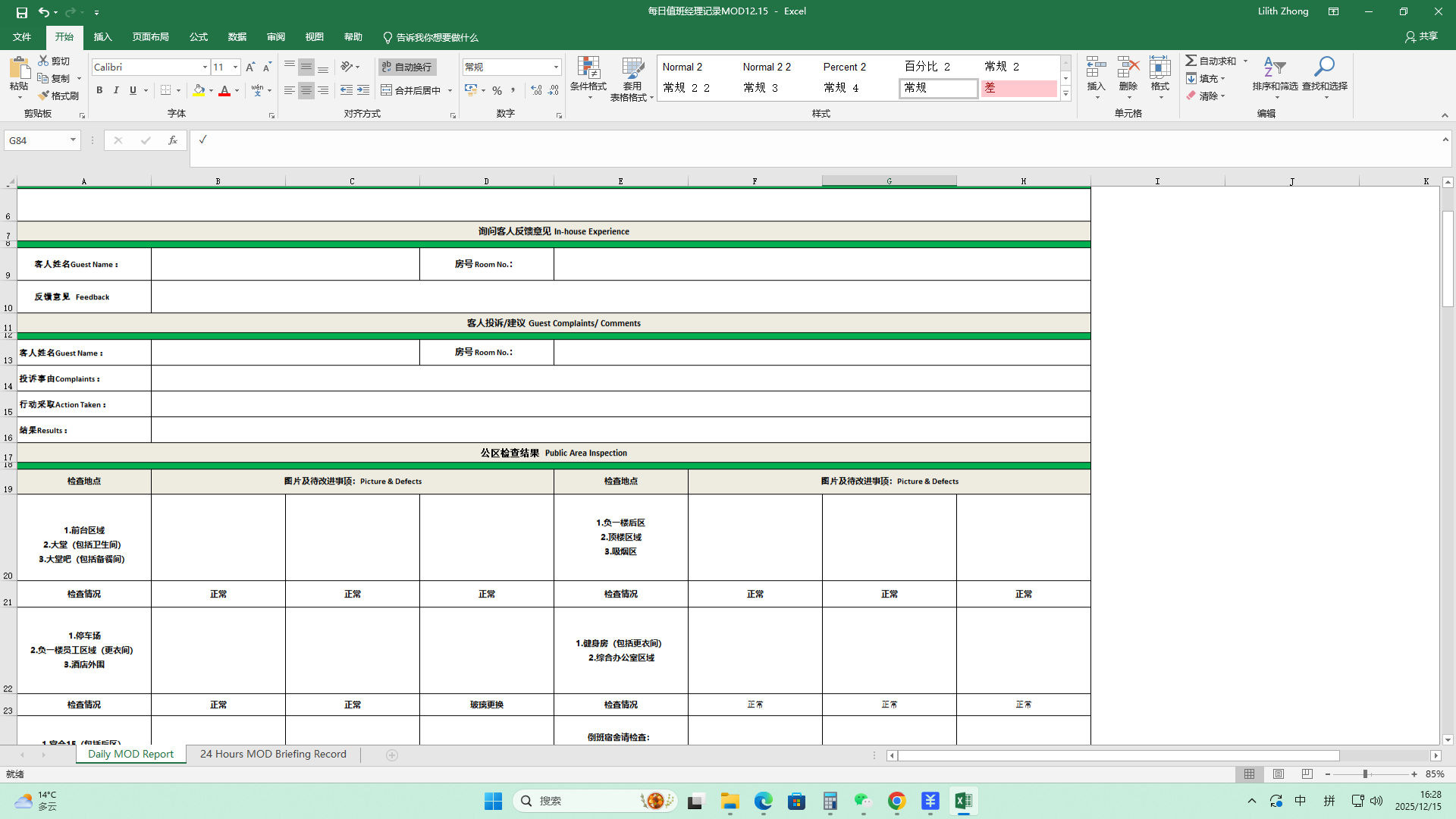Click the AutoSum sigma icon
The height and width of the screenshot is (819, 1456).
click(1191, 61)
